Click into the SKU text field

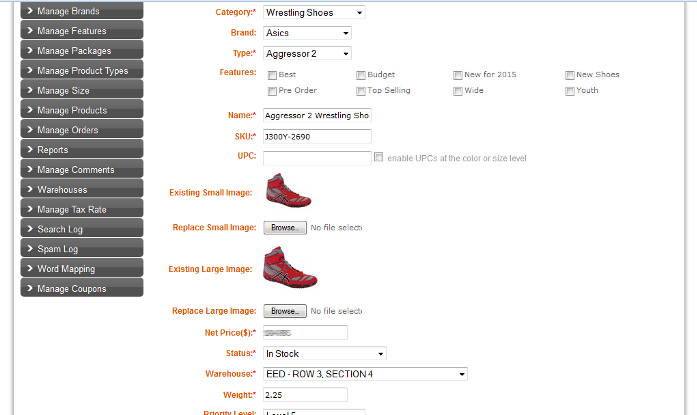pos(317,136)
